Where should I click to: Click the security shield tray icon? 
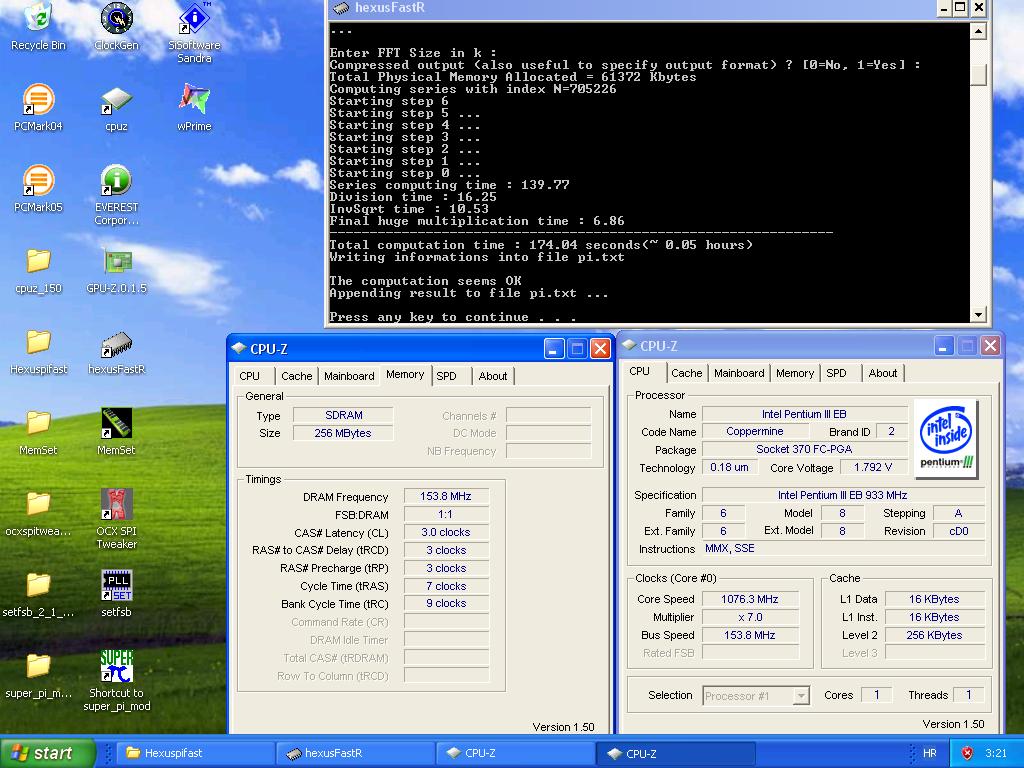tap(967, 753)
